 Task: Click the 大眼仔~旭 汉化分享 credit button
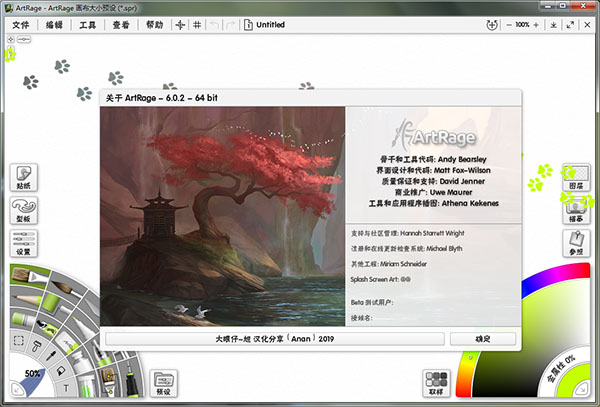[274, 339]
